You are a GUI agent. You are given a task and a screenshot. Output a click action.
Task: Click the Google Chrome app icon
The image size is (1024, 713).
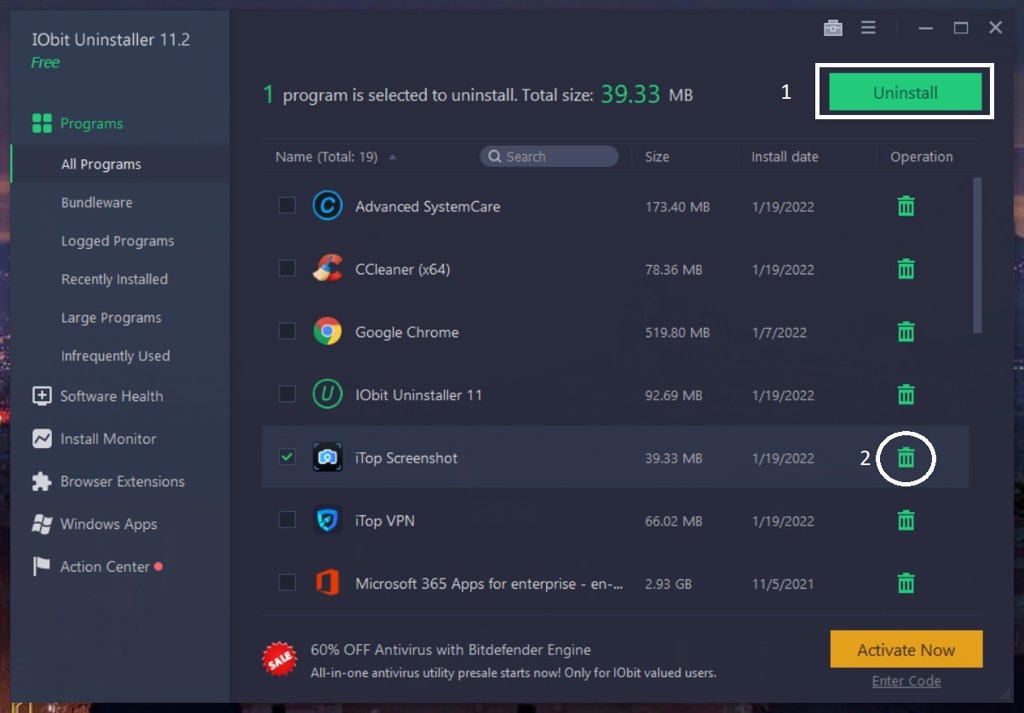(327, 332)
